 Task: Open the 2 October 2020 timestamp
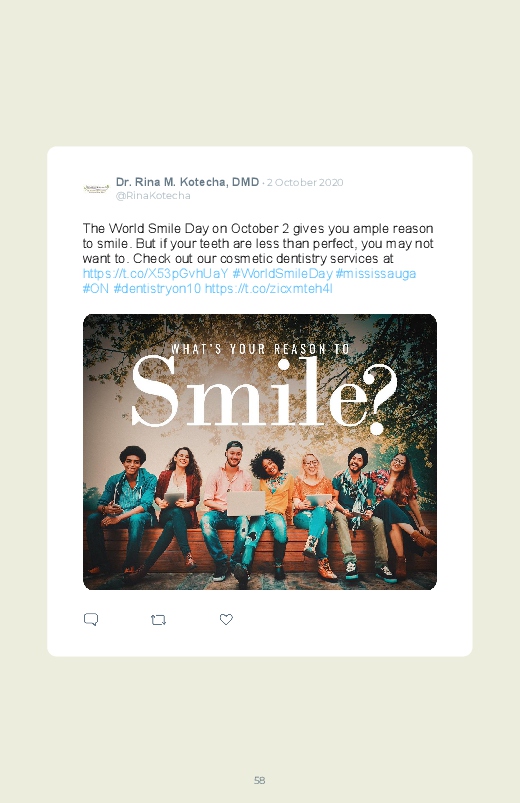coord(305,182)
